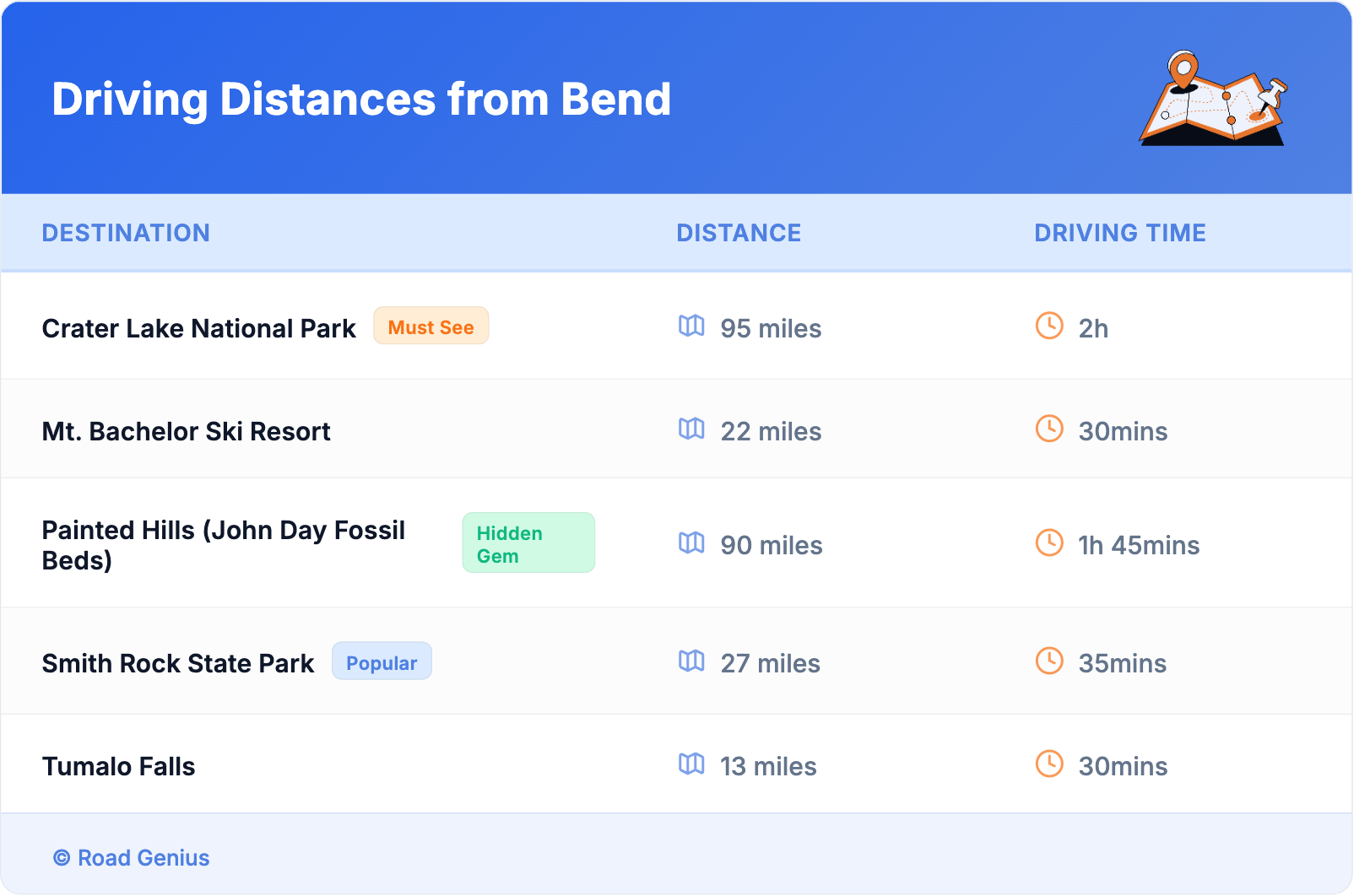This screenshot has height=896, width=1354.
Task: Open the Road Genius copyright link
Action: click(x=132, y=858)
